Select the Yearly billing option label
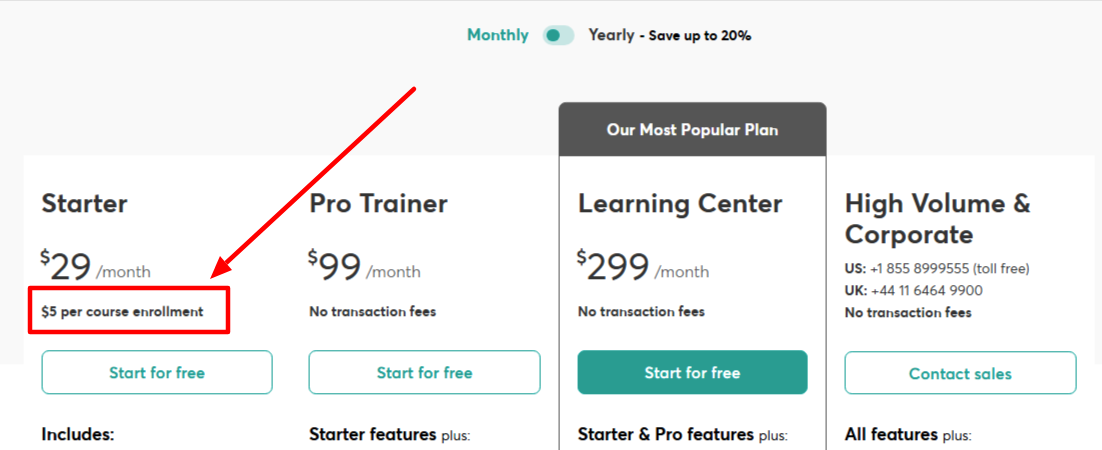 point(611,35)
